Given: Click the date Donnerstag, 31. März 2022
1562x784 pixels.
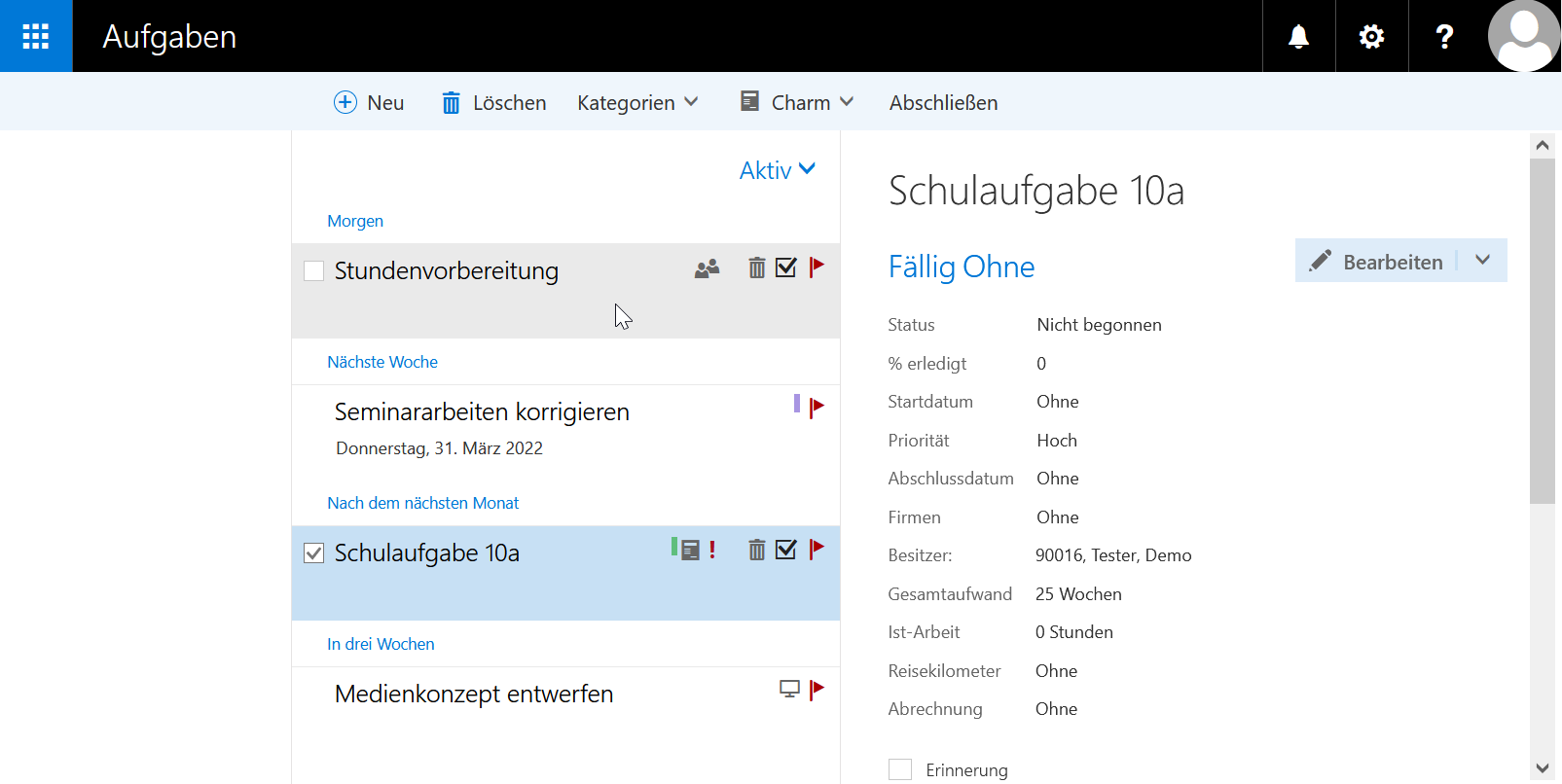Looking at the screenshot, I should (439, 448).
